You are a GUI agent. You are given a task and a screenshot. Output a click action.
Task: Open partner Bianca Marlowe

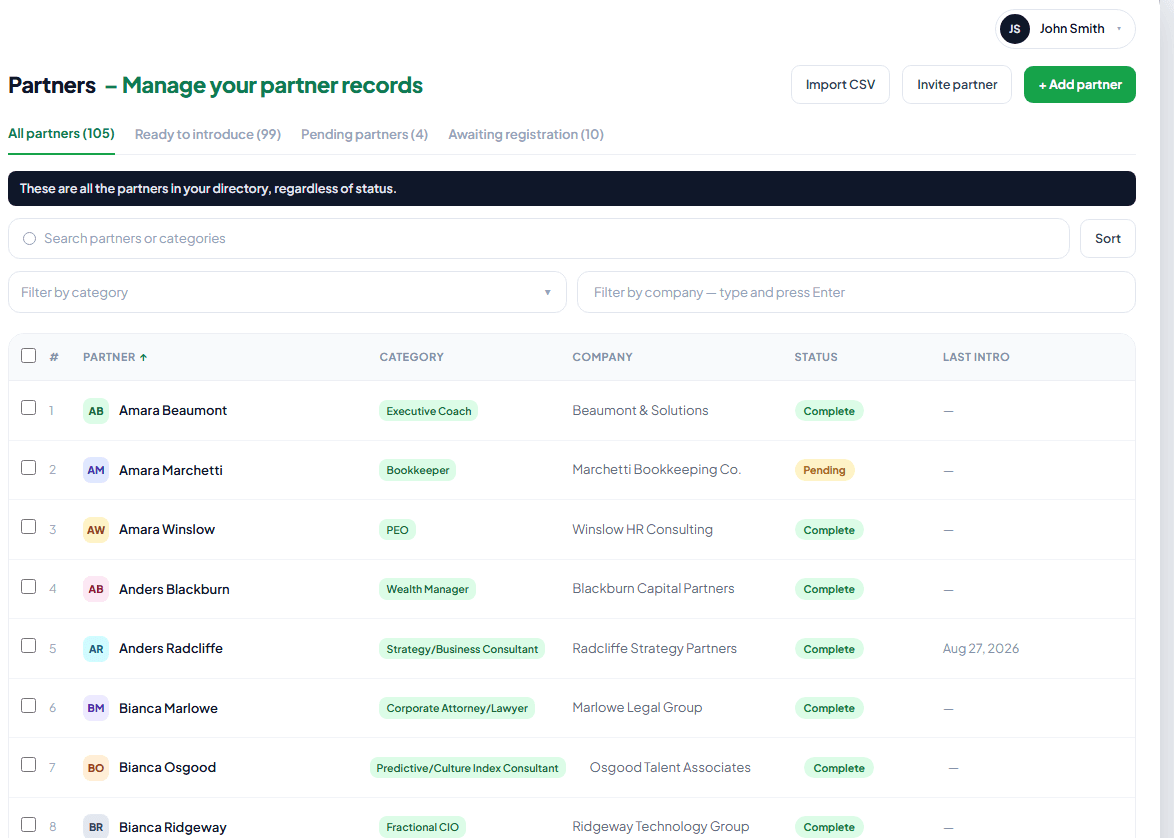pyautogui.click(x=168, y=708)
